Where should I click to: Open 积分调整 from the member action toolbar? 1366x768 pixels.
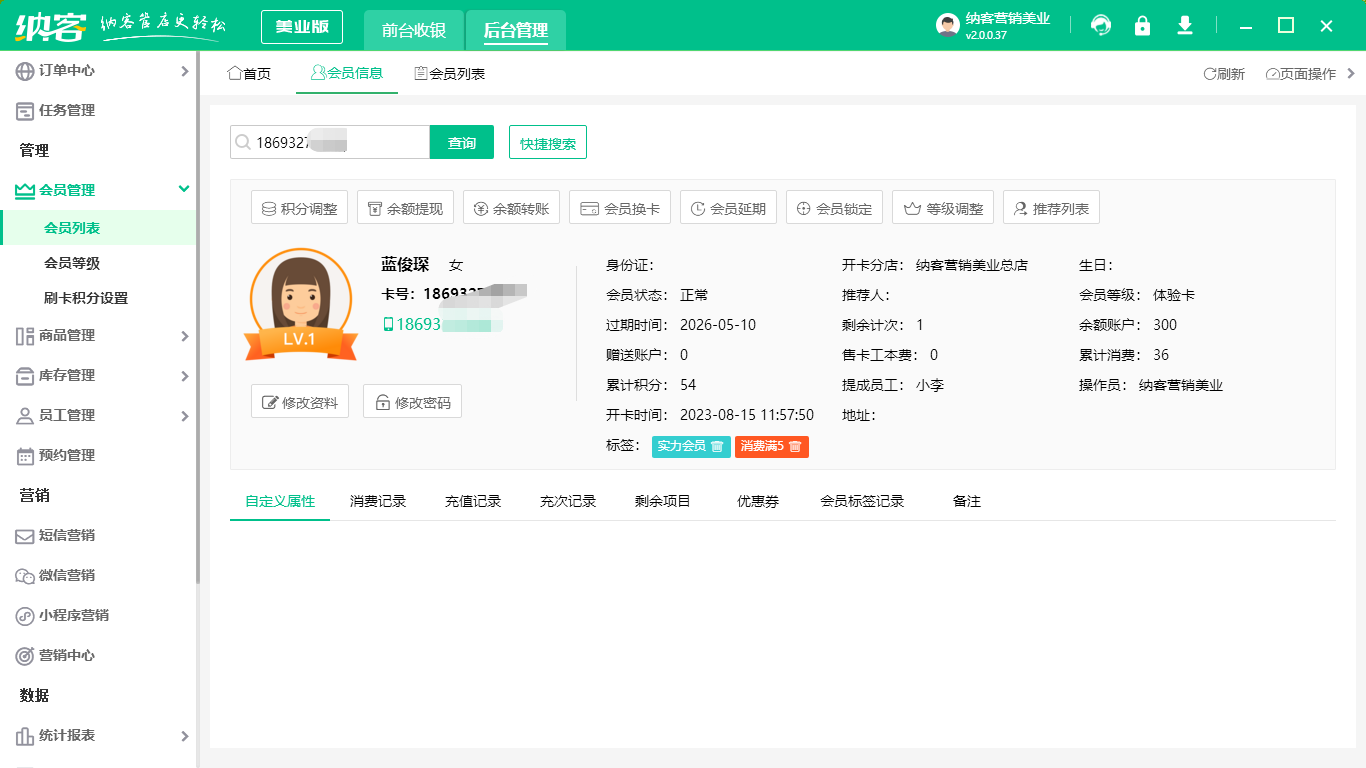(x=299, y=207)
